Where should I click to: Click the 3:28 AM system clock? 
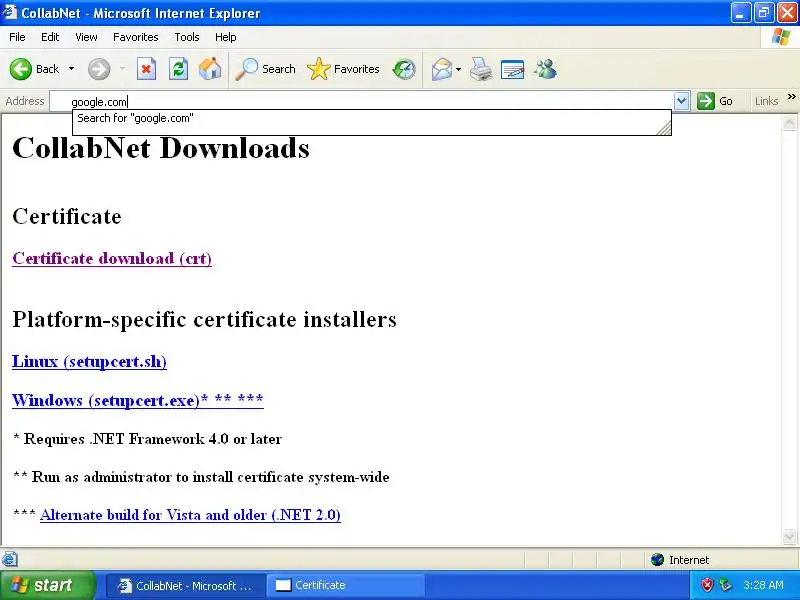pyautogui.click(x=763, y=585)
